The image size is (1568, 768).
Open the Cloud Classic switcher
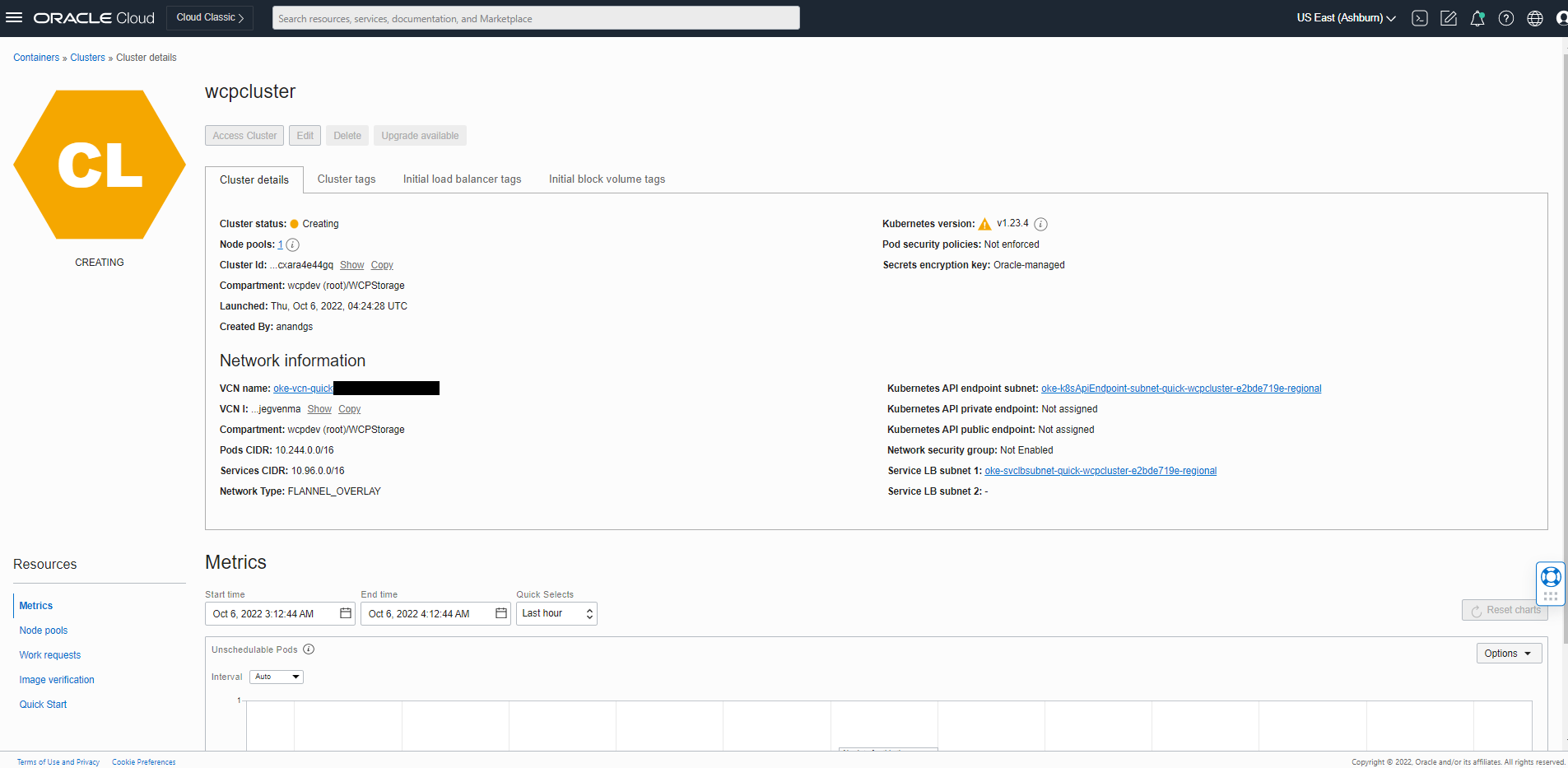210,17
